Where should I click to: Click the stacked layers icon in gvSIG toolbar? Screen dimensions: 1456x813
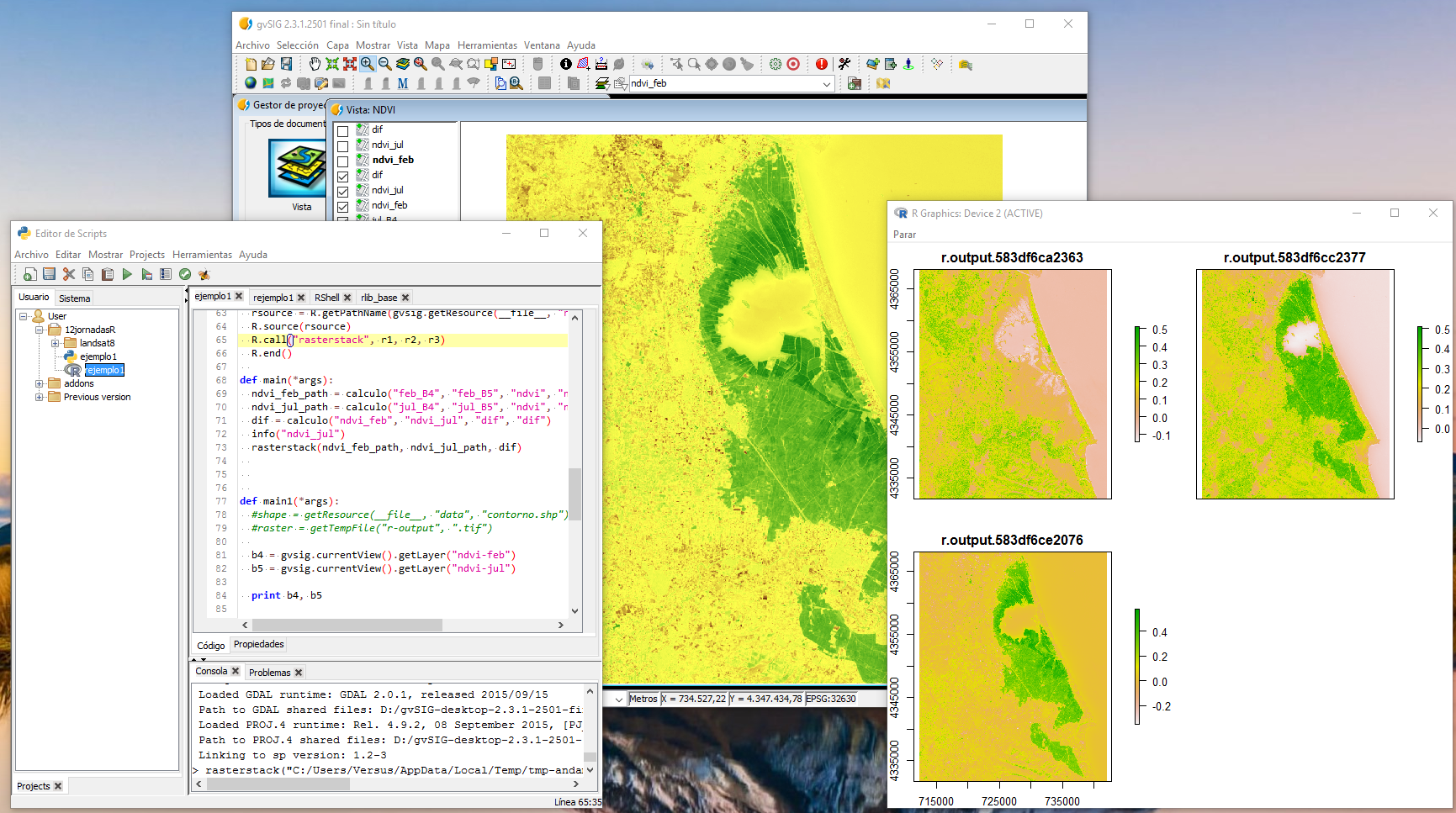403,64
